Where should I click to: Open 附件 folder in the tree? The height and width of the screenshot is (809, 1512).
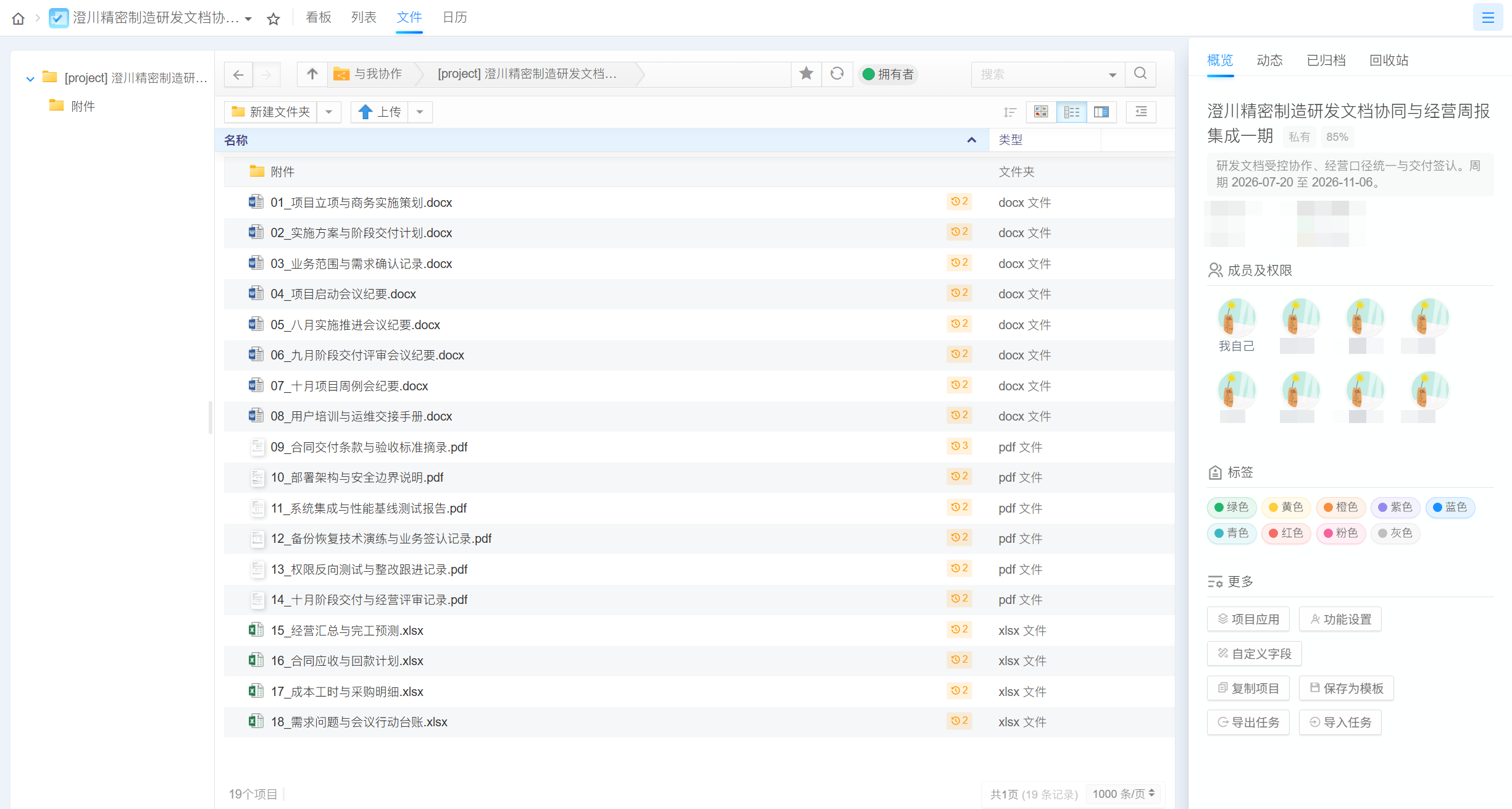click(83, 106)
